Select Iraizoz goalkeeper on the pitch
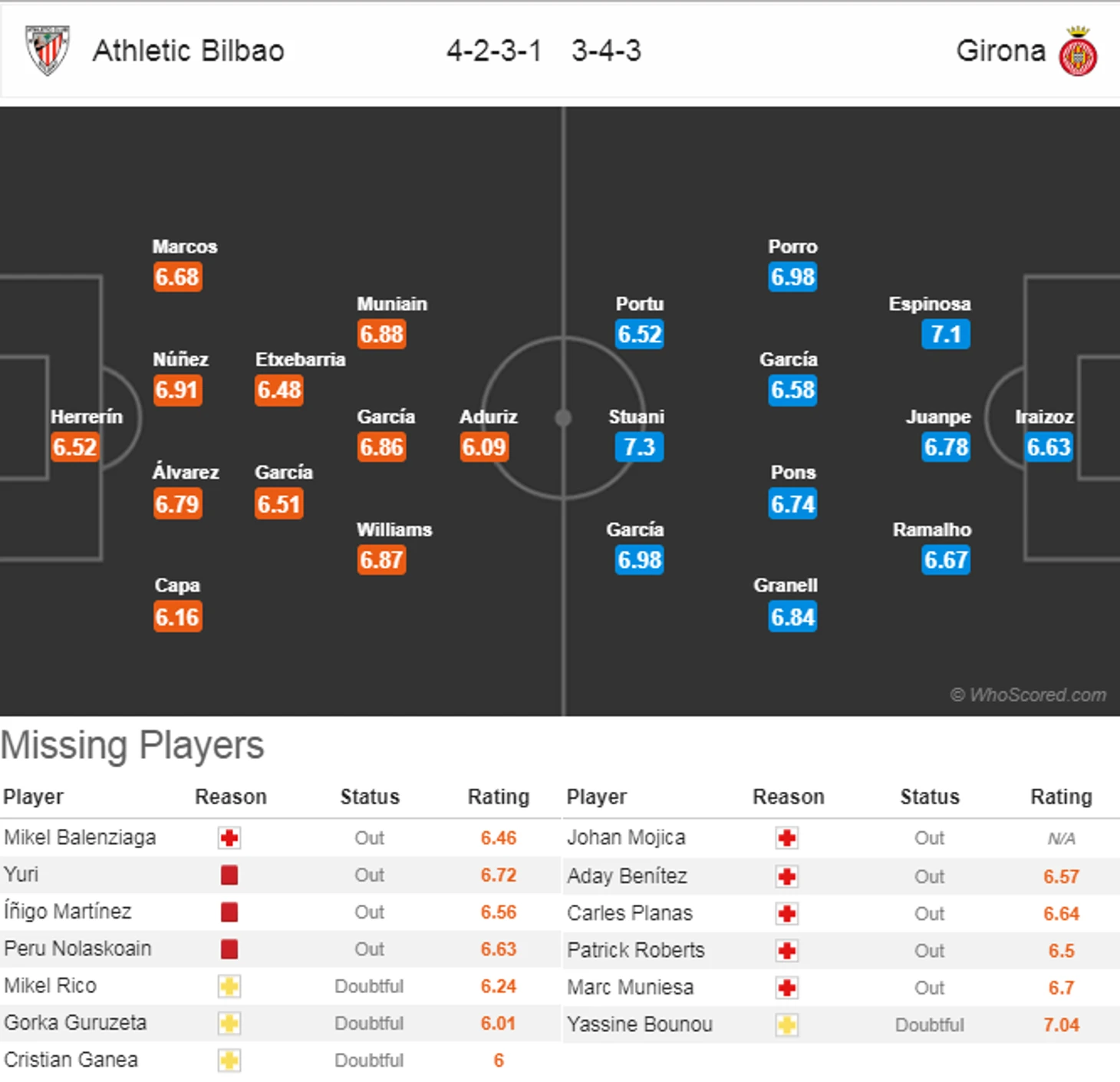The image size is (1120, 1082). tap(1044, 417)
